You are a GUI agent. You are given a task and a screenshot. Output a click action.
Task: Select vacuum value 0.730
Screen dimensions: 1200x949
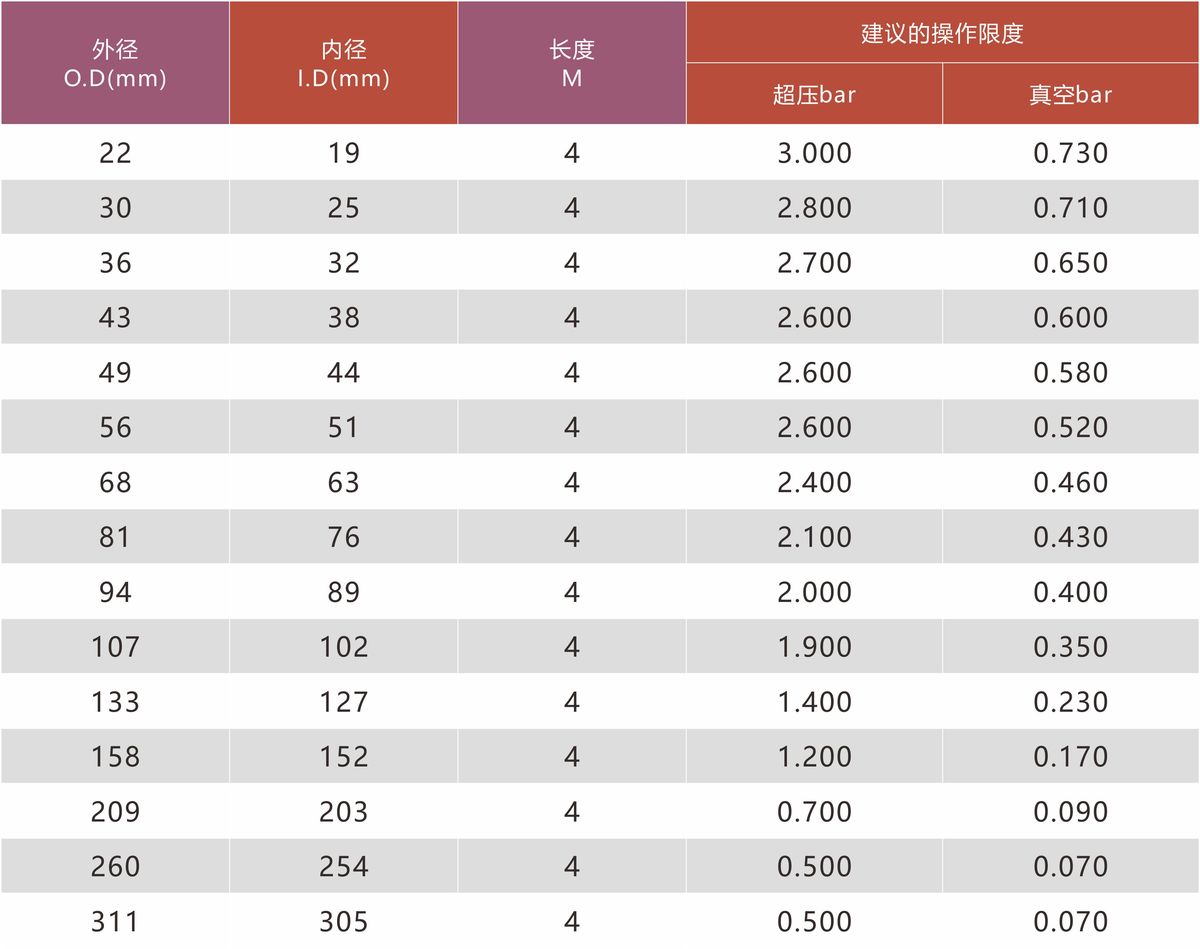coord(1071,153)
